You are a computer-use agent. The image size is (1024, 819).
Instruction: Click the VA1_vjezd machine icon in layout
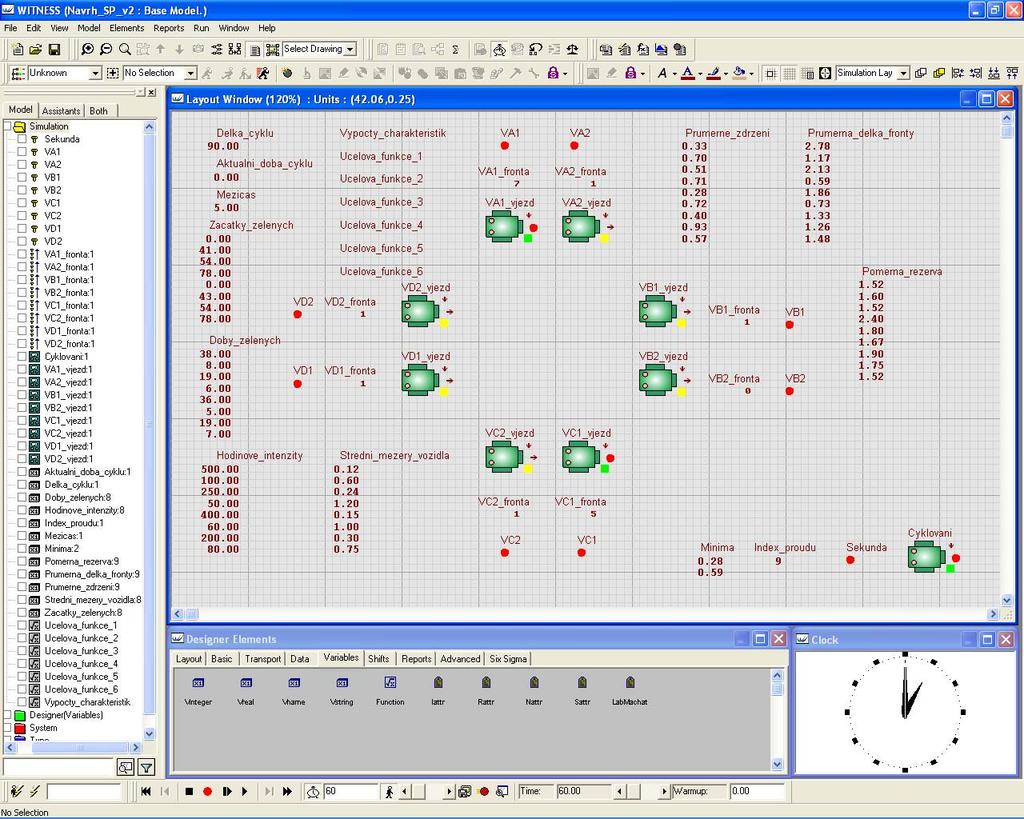tap(504, 228)
